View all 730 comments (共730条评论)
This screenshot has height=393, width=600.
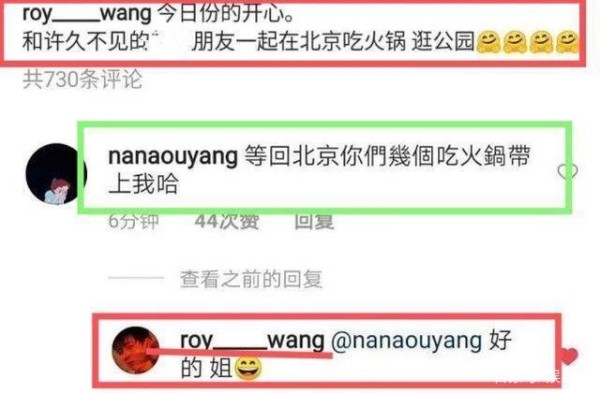click(x=82, y=80)
